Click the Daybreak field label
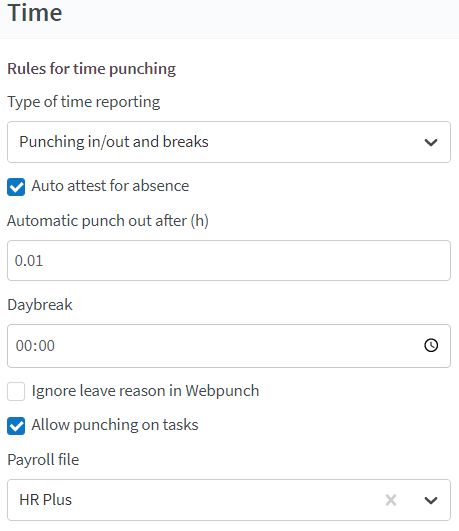 tap(40, 305)
